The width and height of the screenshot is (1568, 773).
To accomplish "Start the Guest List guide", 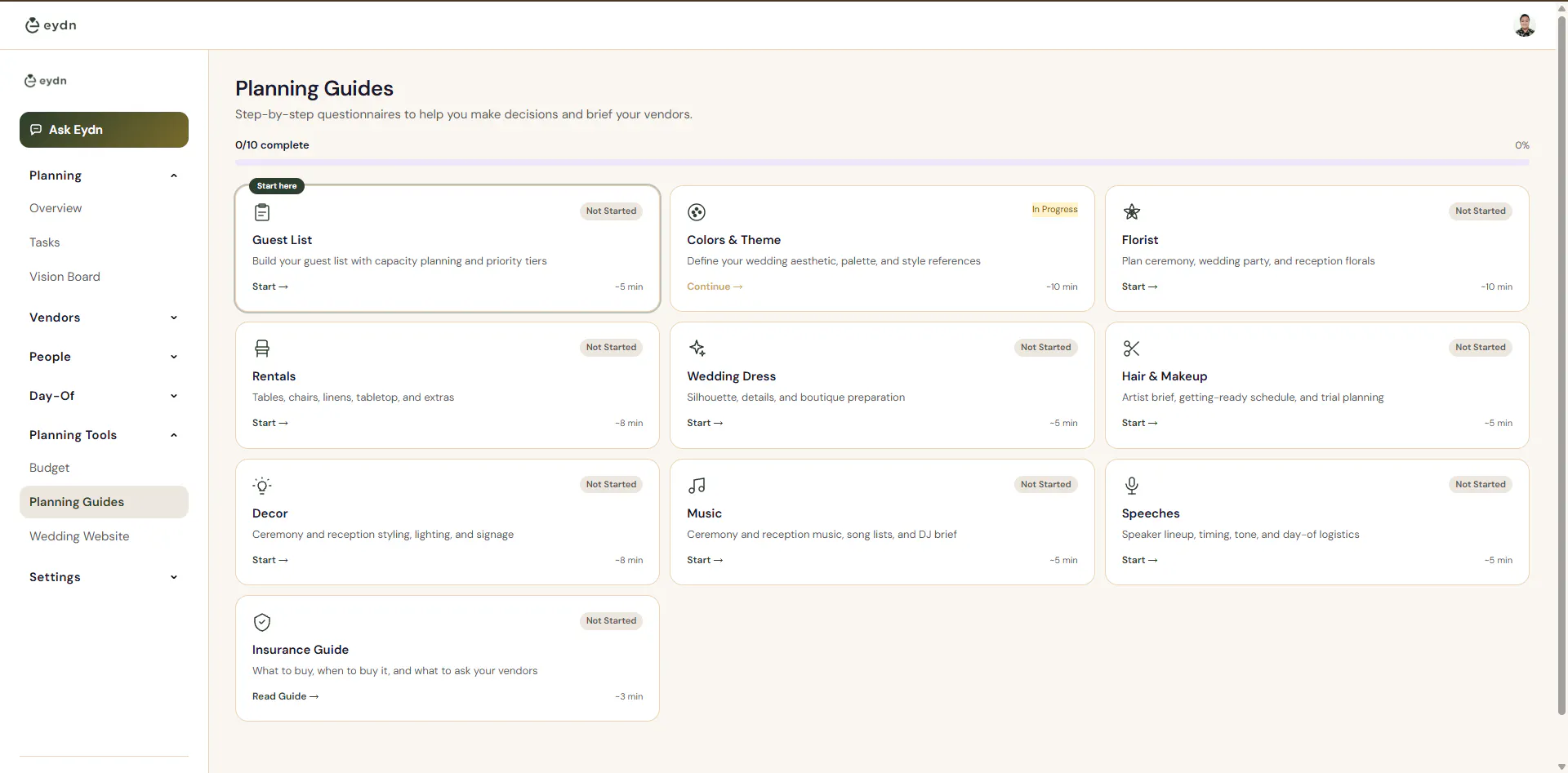I will point(270,287).
